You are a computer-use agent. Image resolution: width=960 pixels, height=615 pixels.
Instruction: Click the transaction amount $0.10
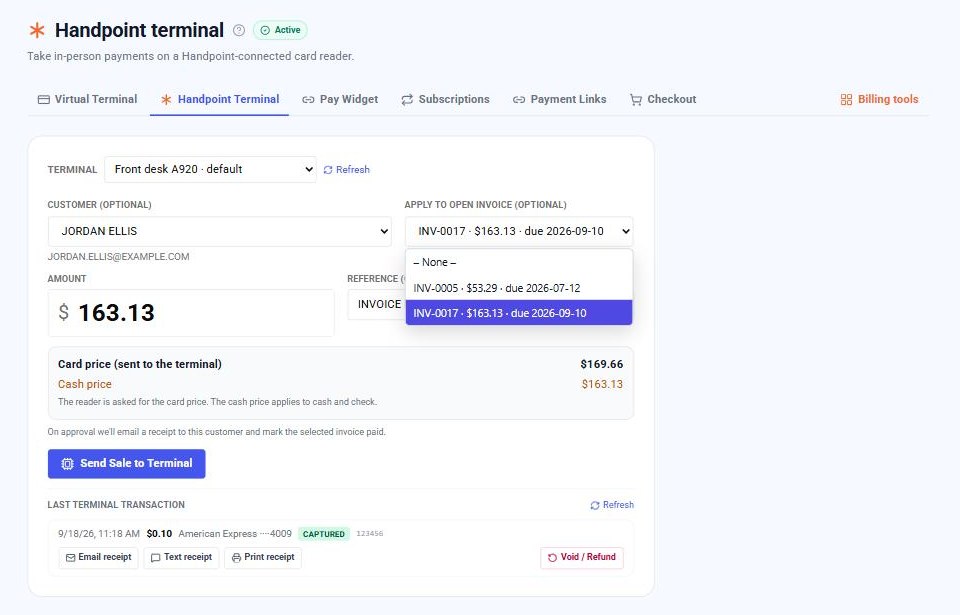click(x=159, y=534)
